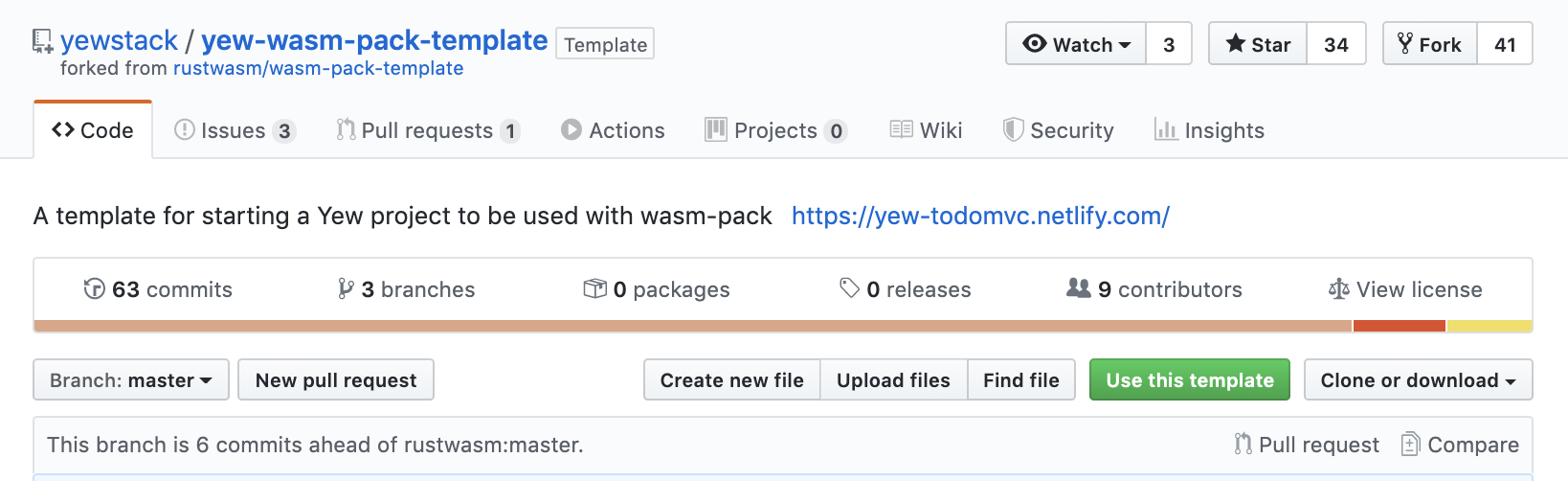Click the Issues exclamation circle icon
The image size is (1568, 481).
pos(185,129)
